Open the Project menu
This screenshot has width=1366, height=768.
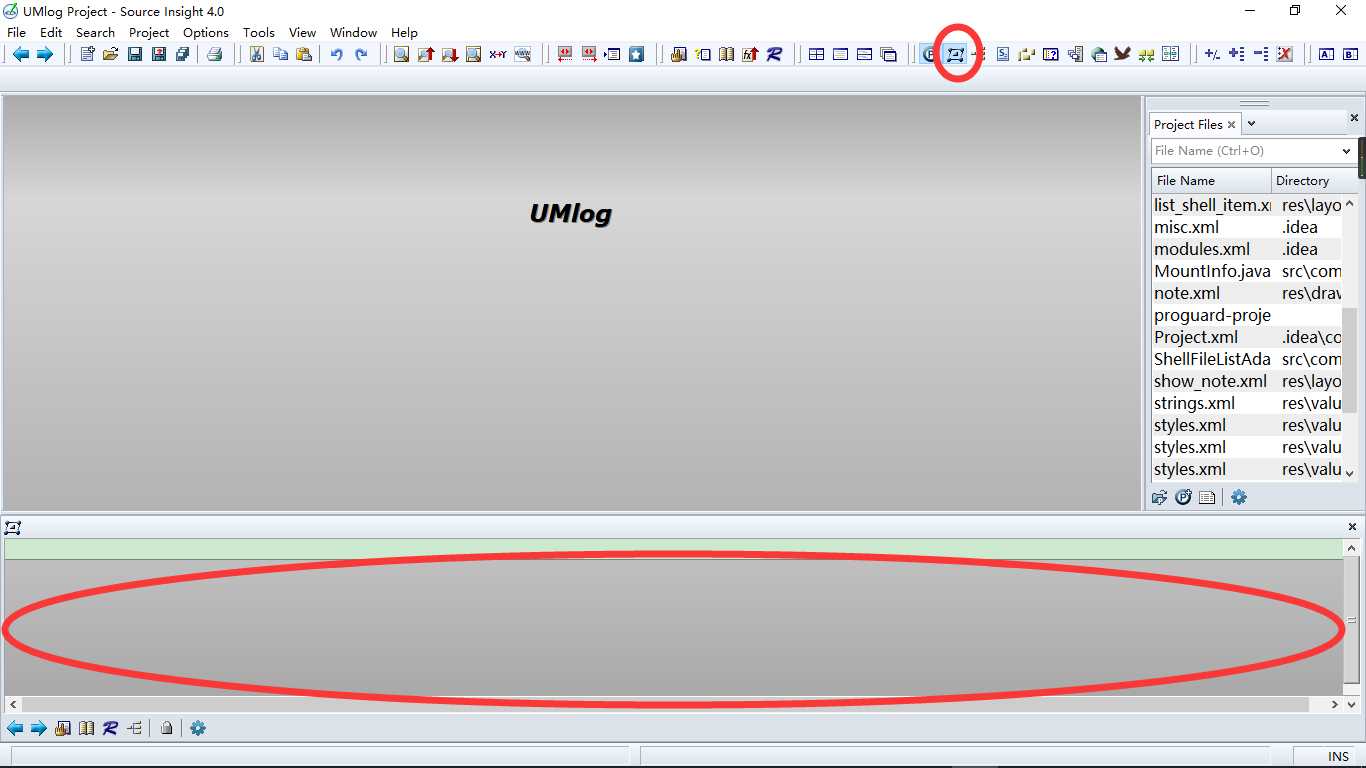point(149,32)
